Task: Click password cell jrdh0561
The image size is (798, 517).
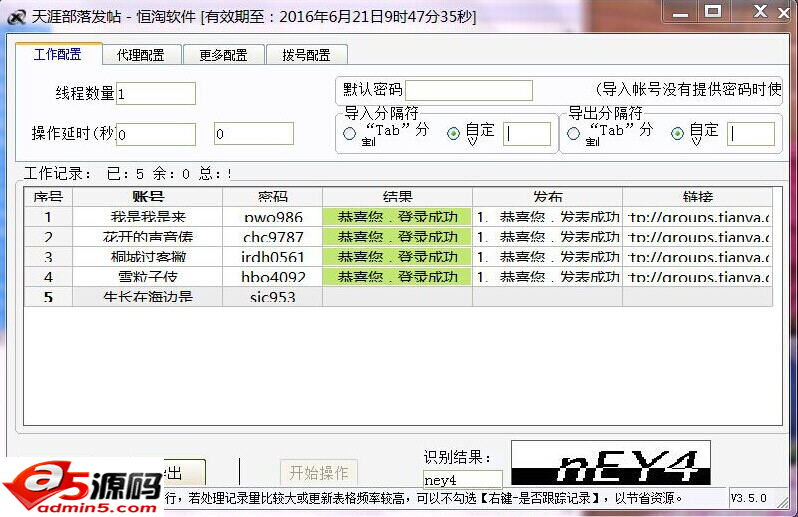Action: tap(272, 257)
